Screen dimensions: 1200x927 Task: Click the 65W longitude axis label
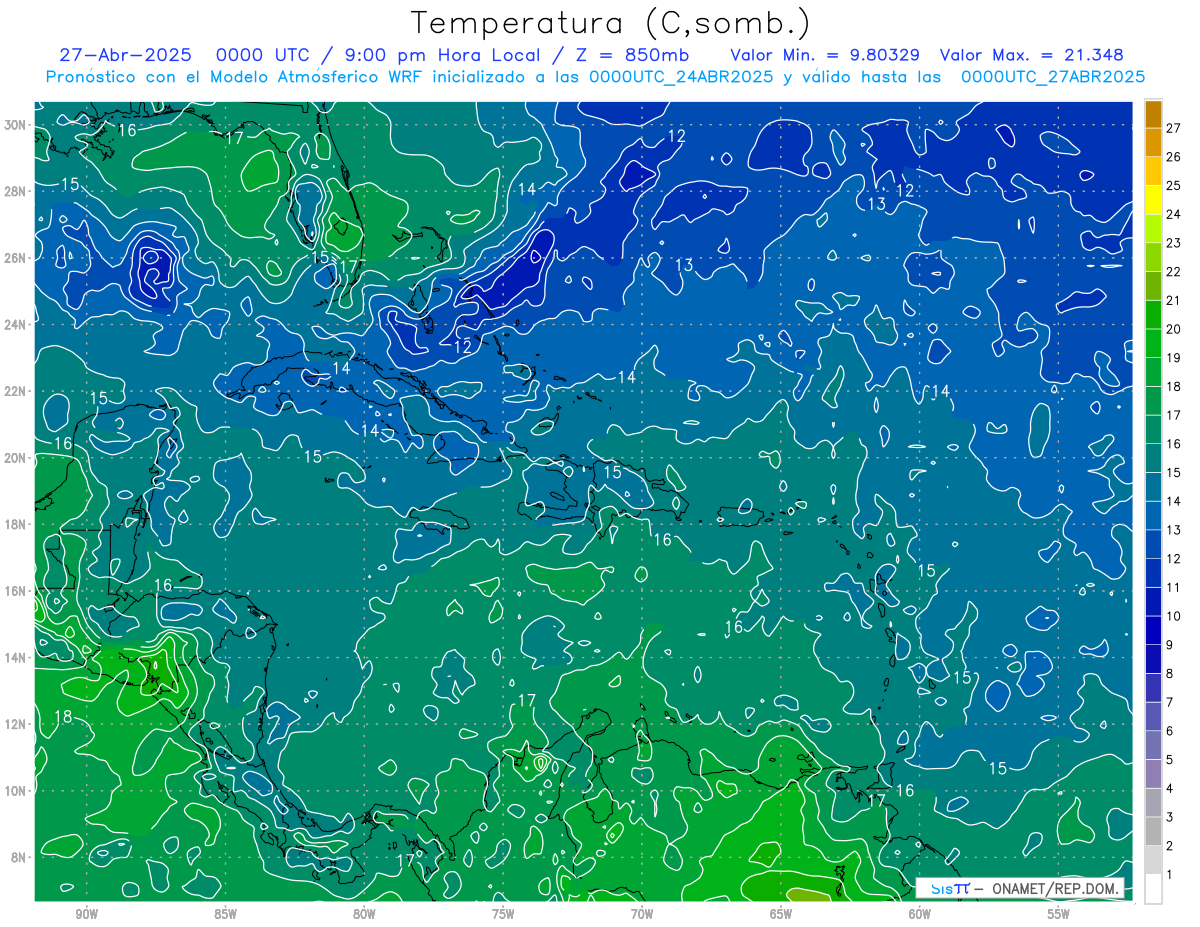(781, 914)
